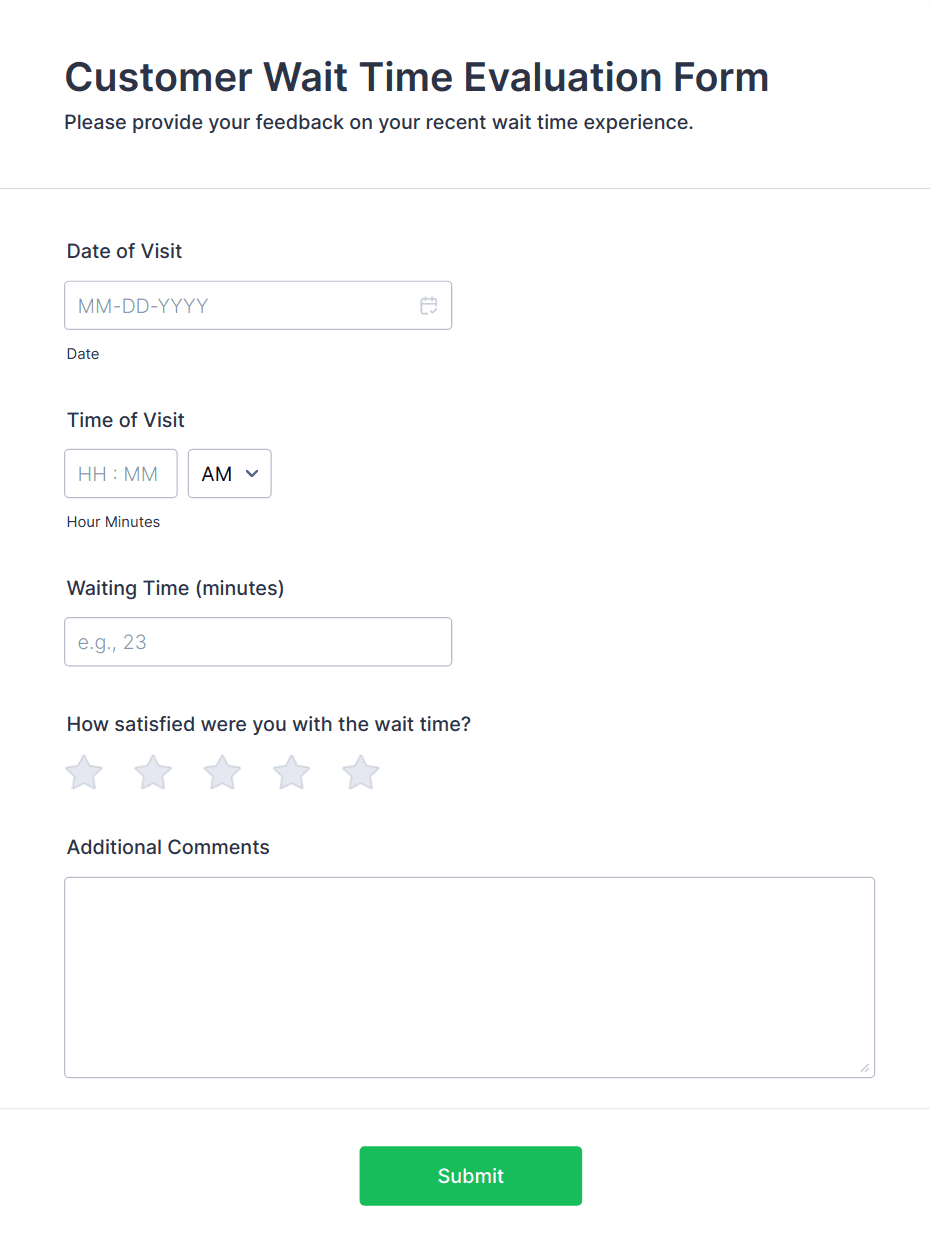Choose the fourth rating star
Viewport: 930px width, 1255px height.
pos(292,773)
